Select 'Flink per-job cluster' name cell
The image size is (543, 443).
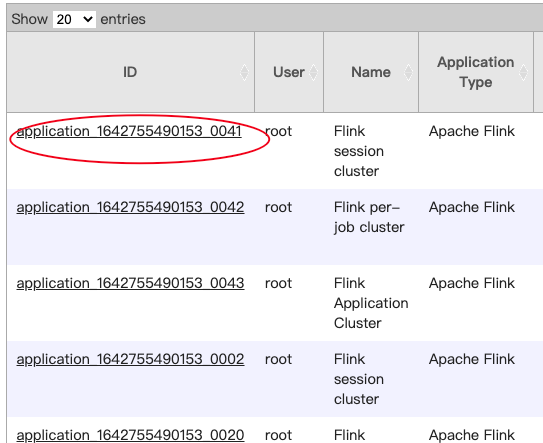(x=369, y=217)
